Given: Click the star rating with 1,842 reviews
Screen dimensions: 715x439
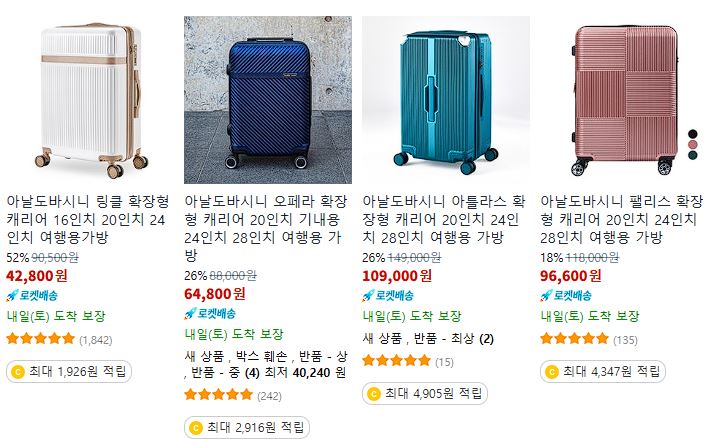Looking at the screenshot, I should click(x=59, y=339).
